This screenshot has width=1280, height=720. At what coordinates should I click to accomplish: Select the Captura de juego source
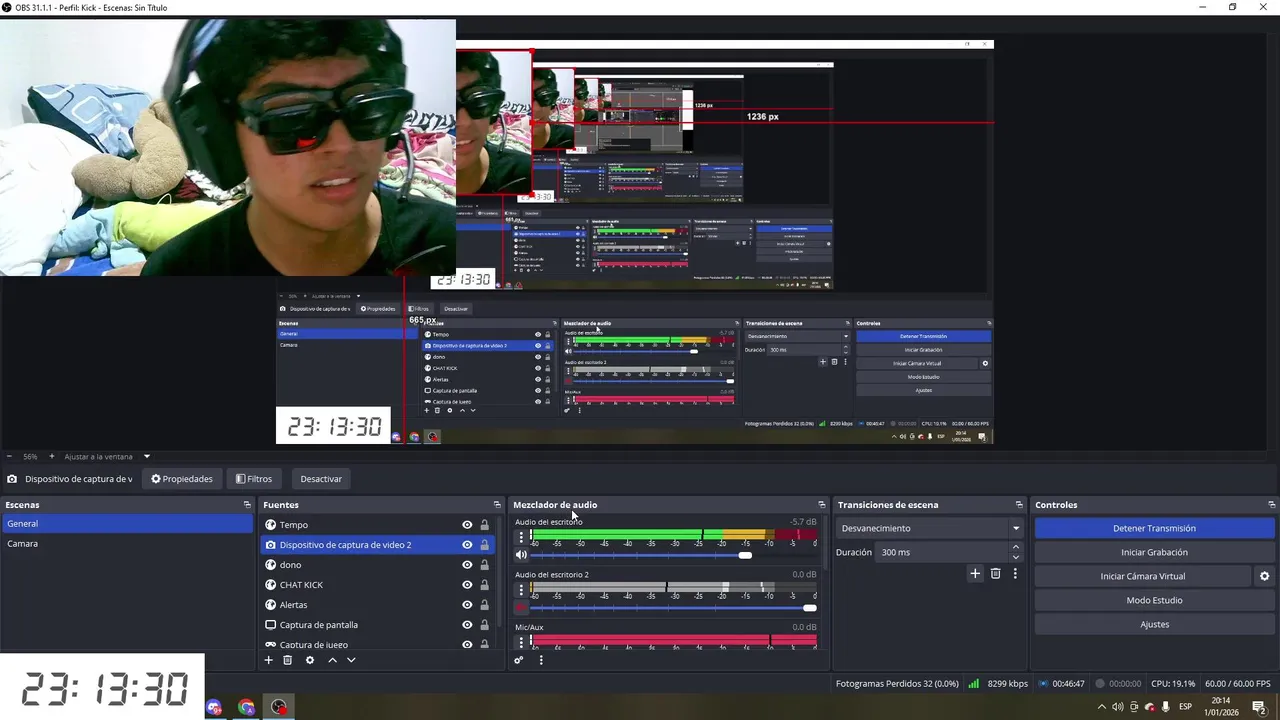pos(379,644)
